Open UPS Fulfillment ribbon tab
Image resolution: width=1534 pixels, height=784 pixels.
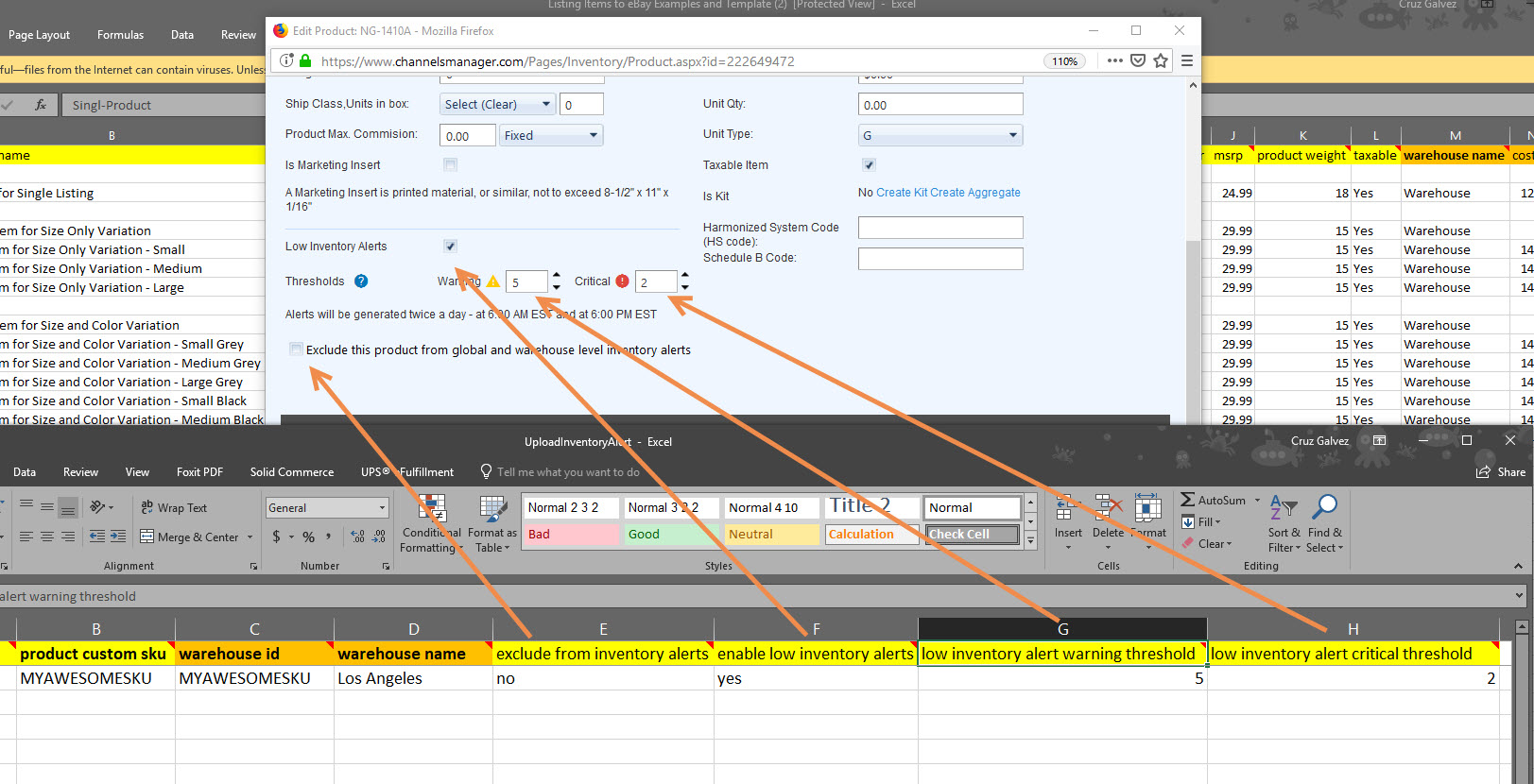point(406,471)
